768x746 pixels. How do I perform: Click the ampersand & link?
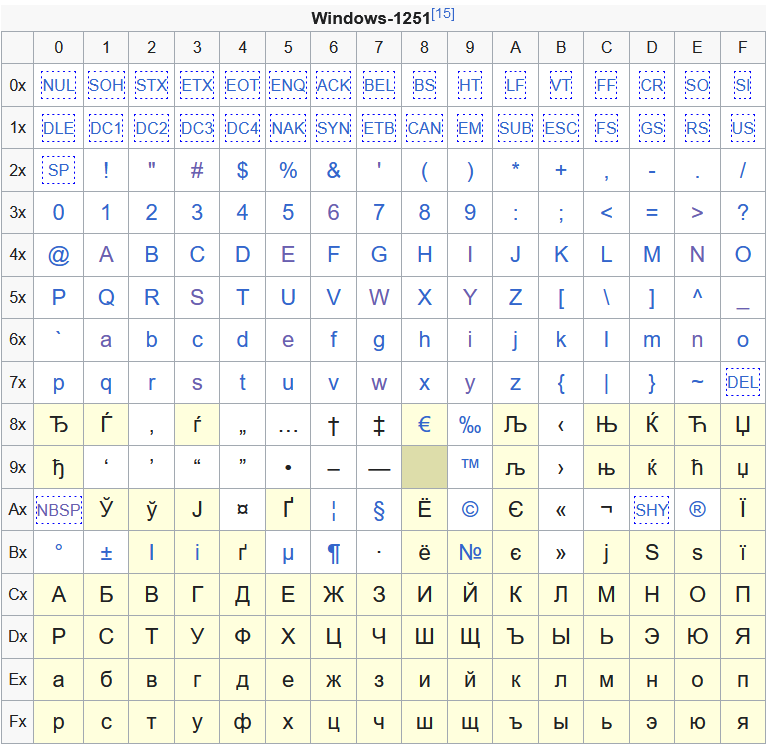(x=334, y=170)
